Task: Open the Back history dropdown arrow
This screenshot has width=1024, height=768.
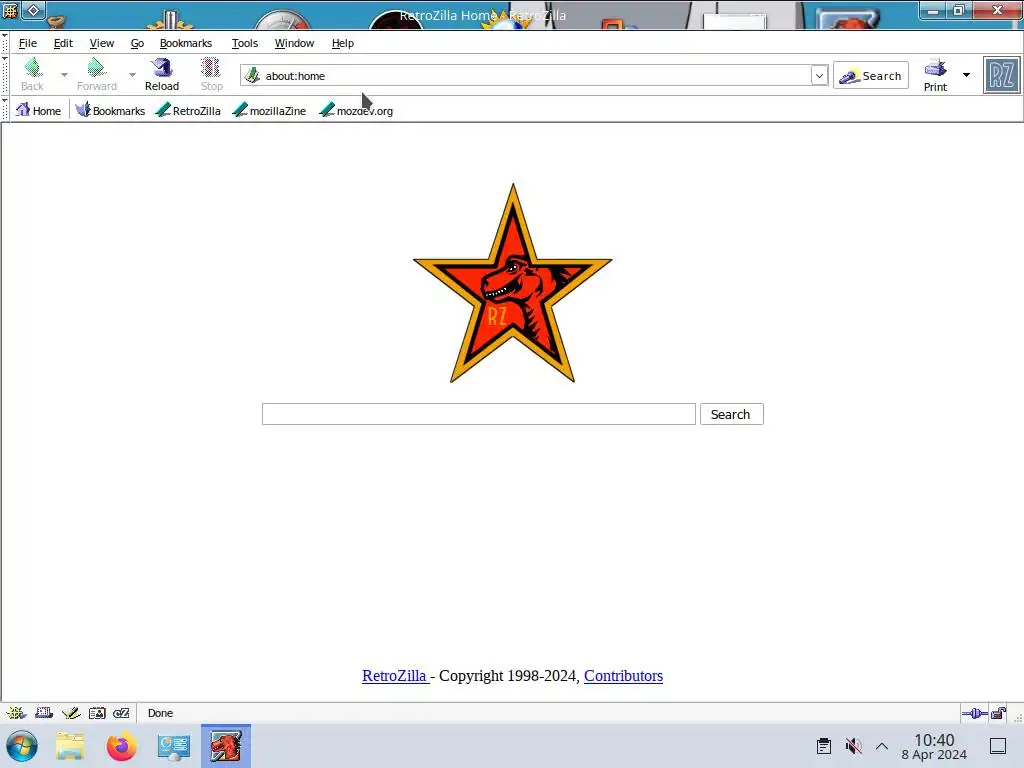Action: pyautogui.click(x=64, y=74)
